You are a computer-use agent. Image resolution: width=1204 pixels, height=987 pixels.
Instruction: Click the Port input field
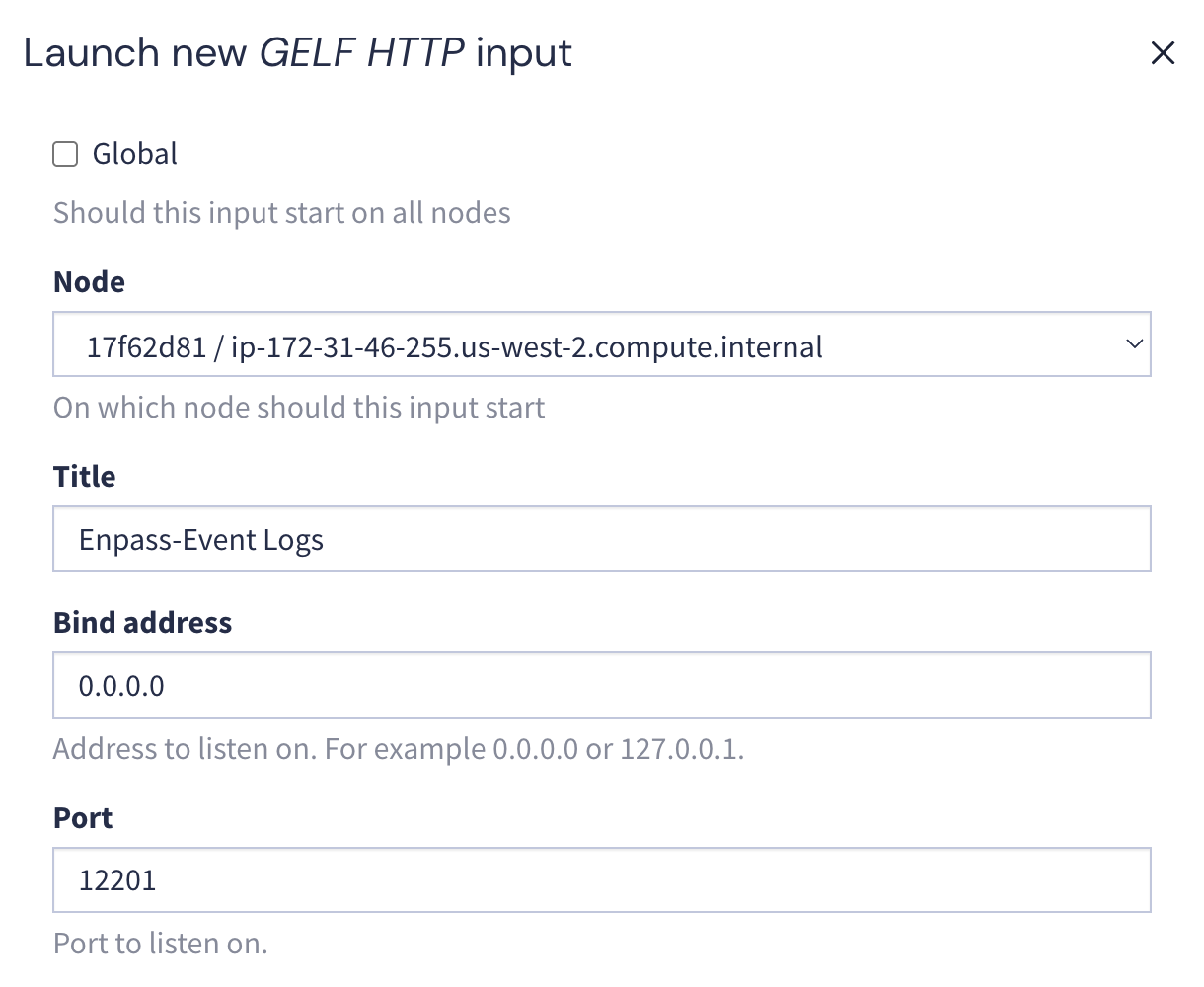pos(602,879)
